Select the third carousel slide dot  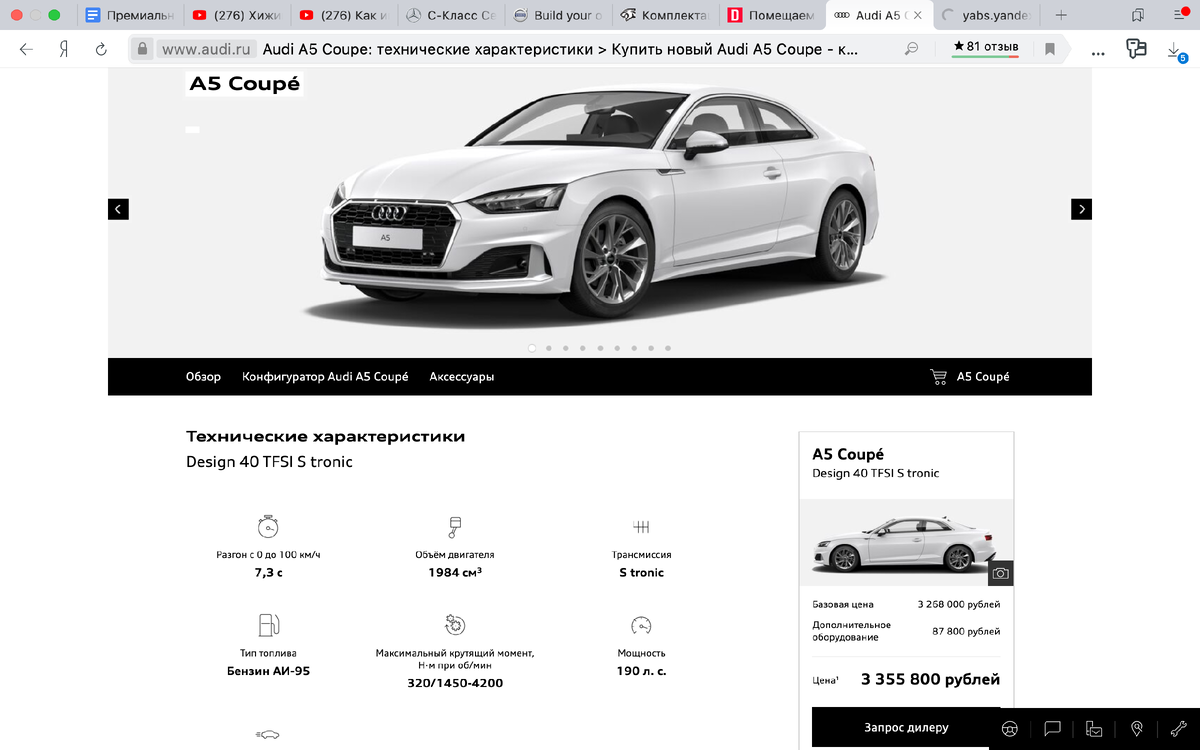click(x=565, y=347)
